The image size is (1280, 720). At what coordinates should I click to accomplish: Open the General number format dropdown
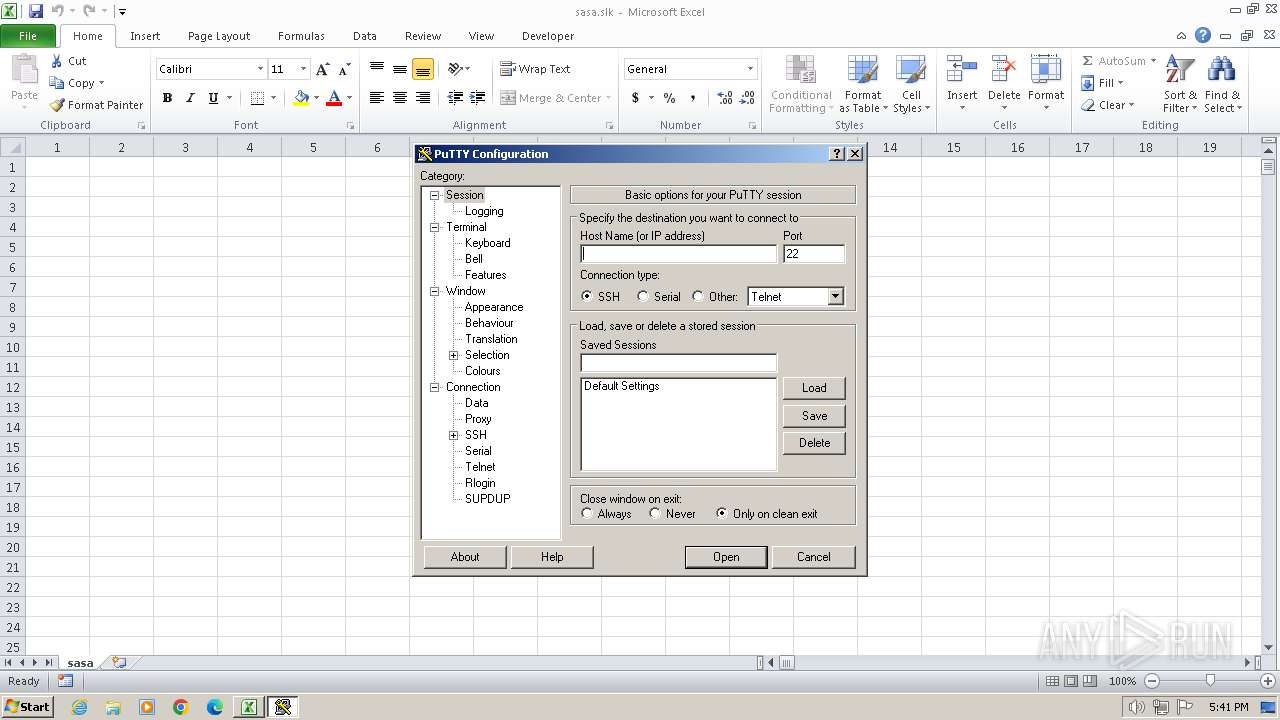750,69
